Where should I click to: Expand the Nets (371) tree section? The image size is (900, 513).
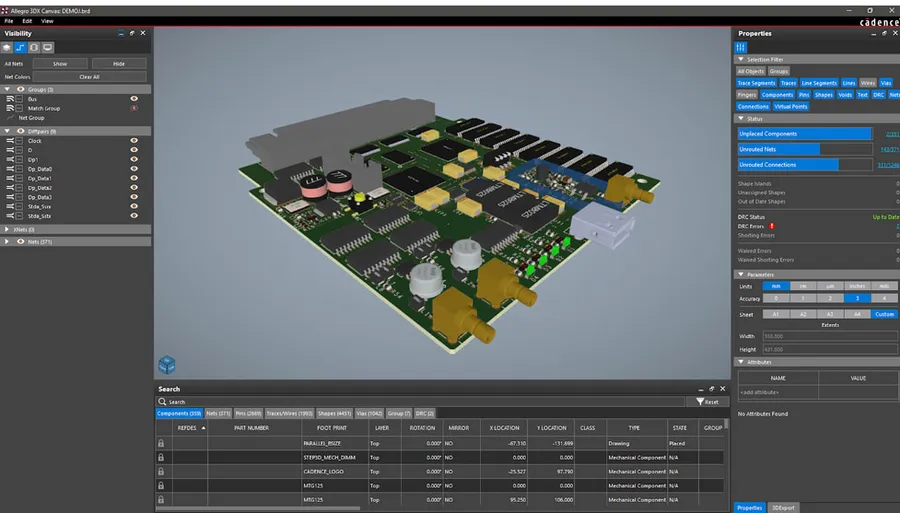click(x=7, y=242)
